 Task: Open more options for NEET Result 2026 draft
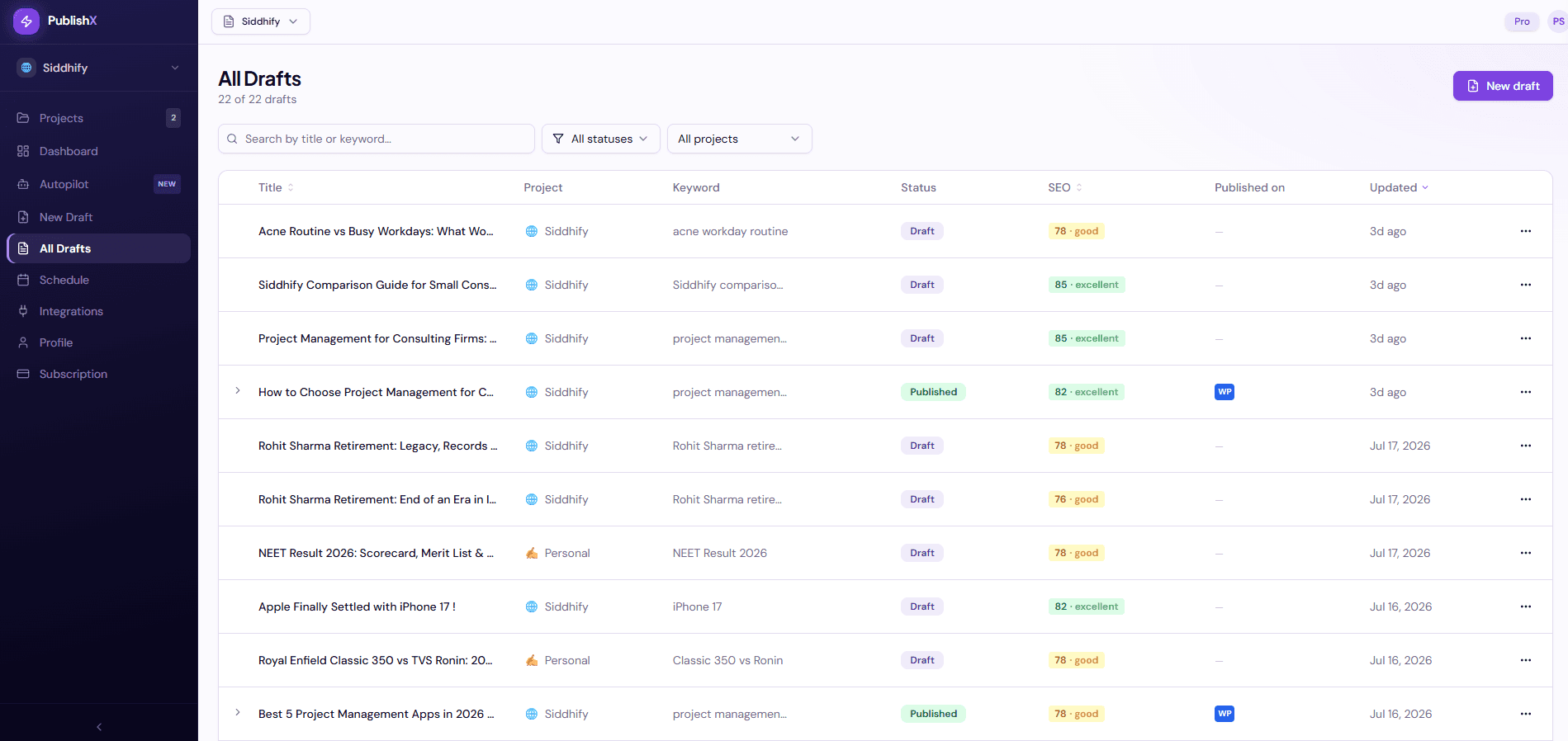pyautogui.click(x=1526, y=553)
